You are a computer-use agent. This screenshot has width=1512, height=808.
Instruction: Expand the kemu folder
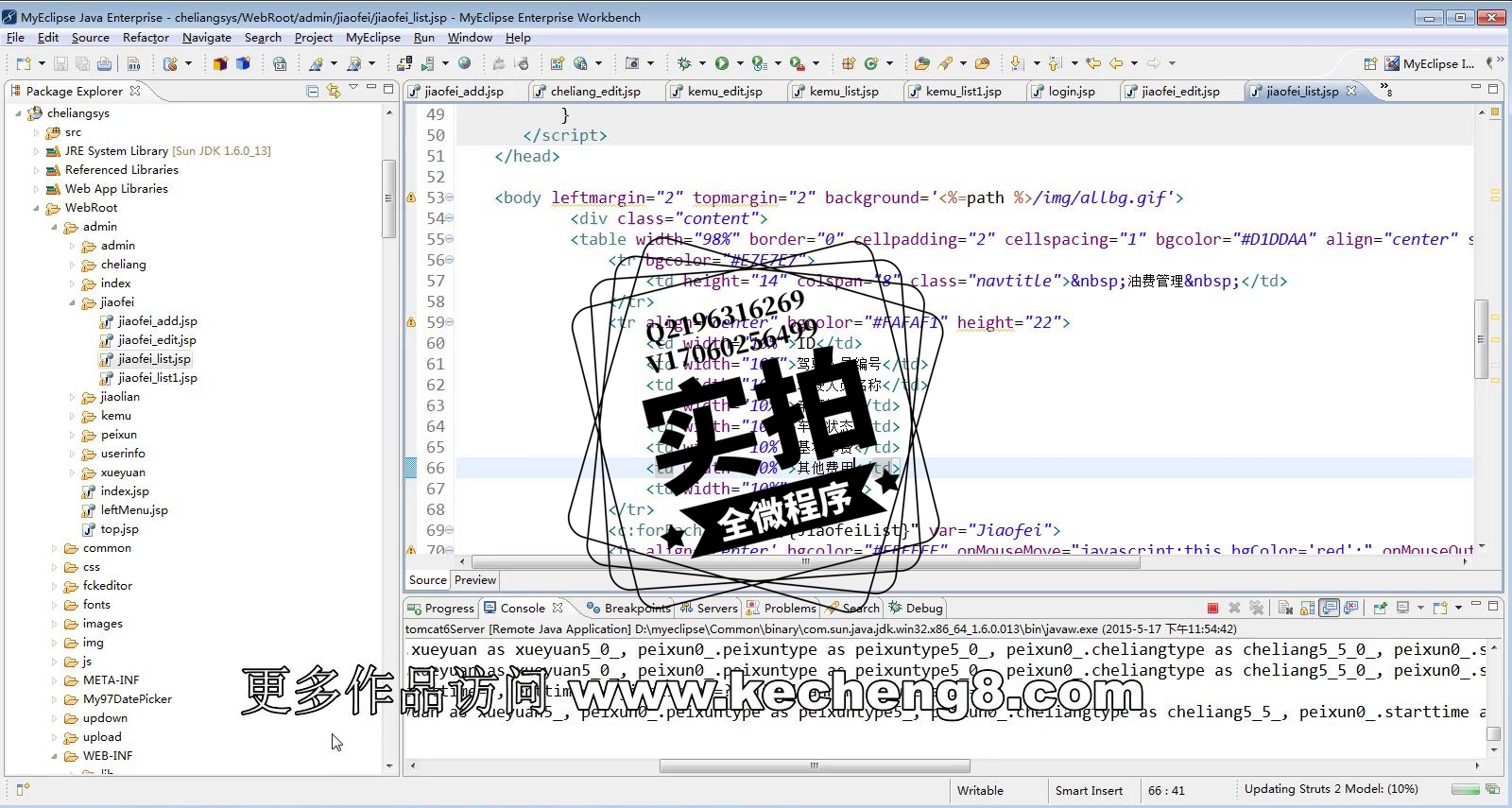point(72,416)
